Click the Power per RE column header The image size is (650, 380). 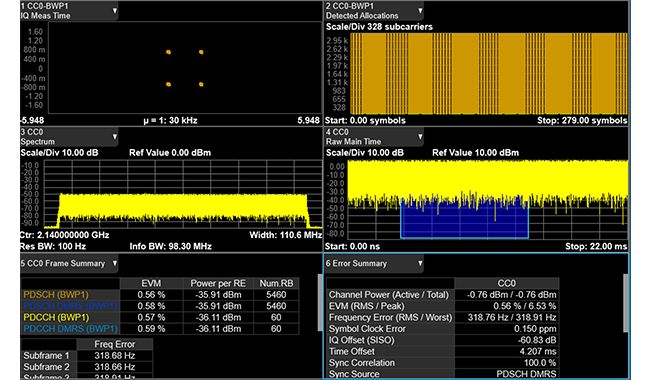point(218,283)
